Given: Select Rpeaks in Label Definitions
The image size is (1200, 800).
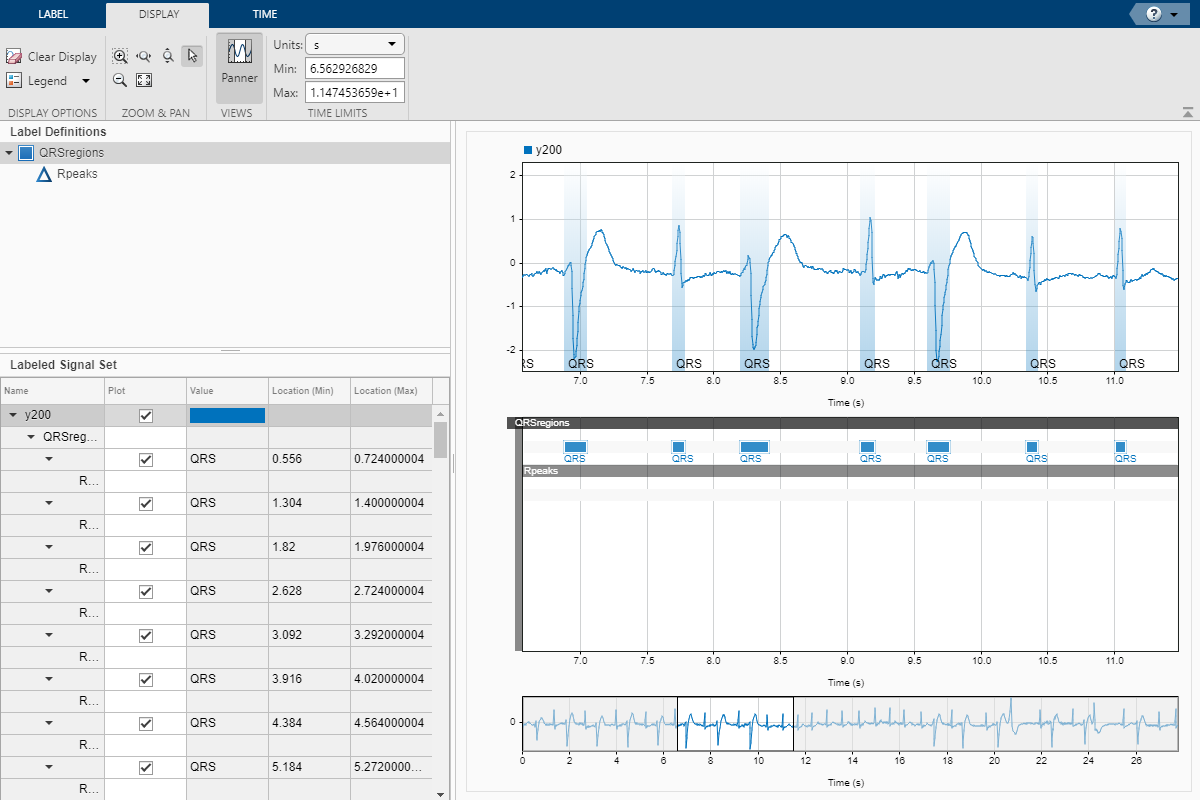Looking at the screenshot, I should pyautogui.click(x=77, y=174).
